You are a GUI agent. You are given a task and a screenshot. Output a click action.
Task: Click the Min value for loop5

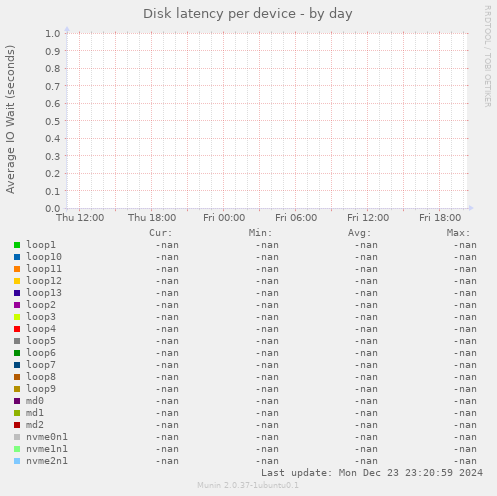[267, 341]
